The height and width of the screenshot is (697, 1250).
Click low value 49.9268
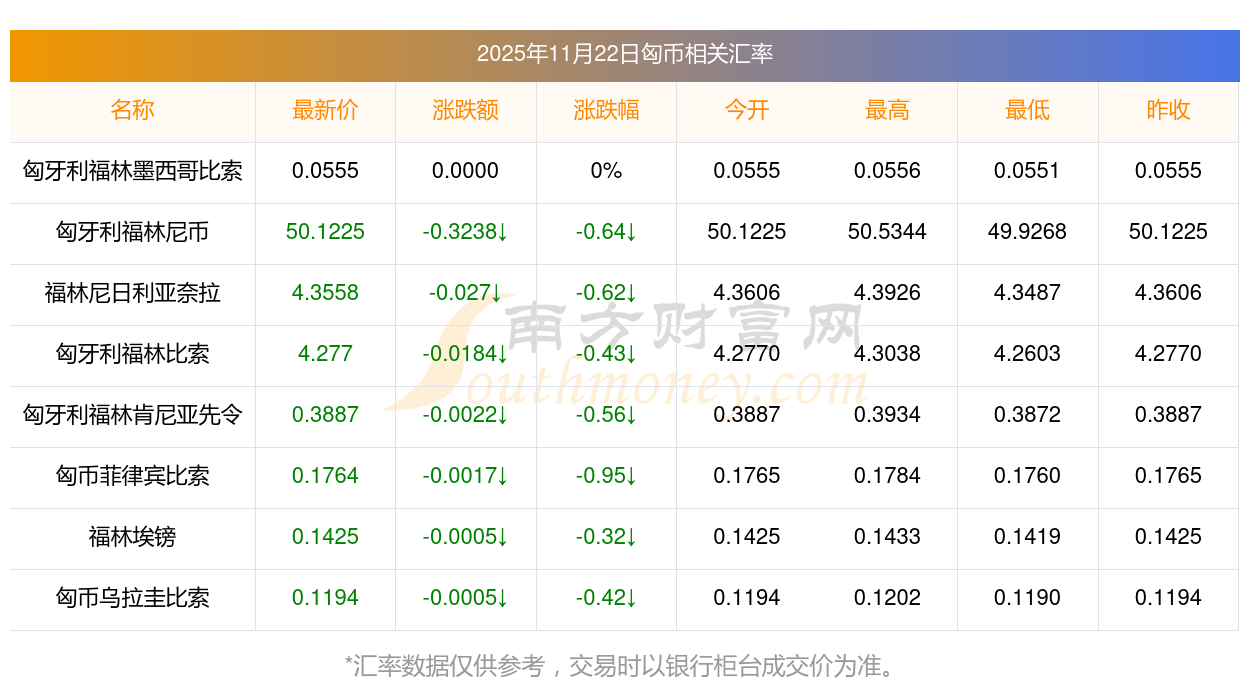coord(1028,232)
